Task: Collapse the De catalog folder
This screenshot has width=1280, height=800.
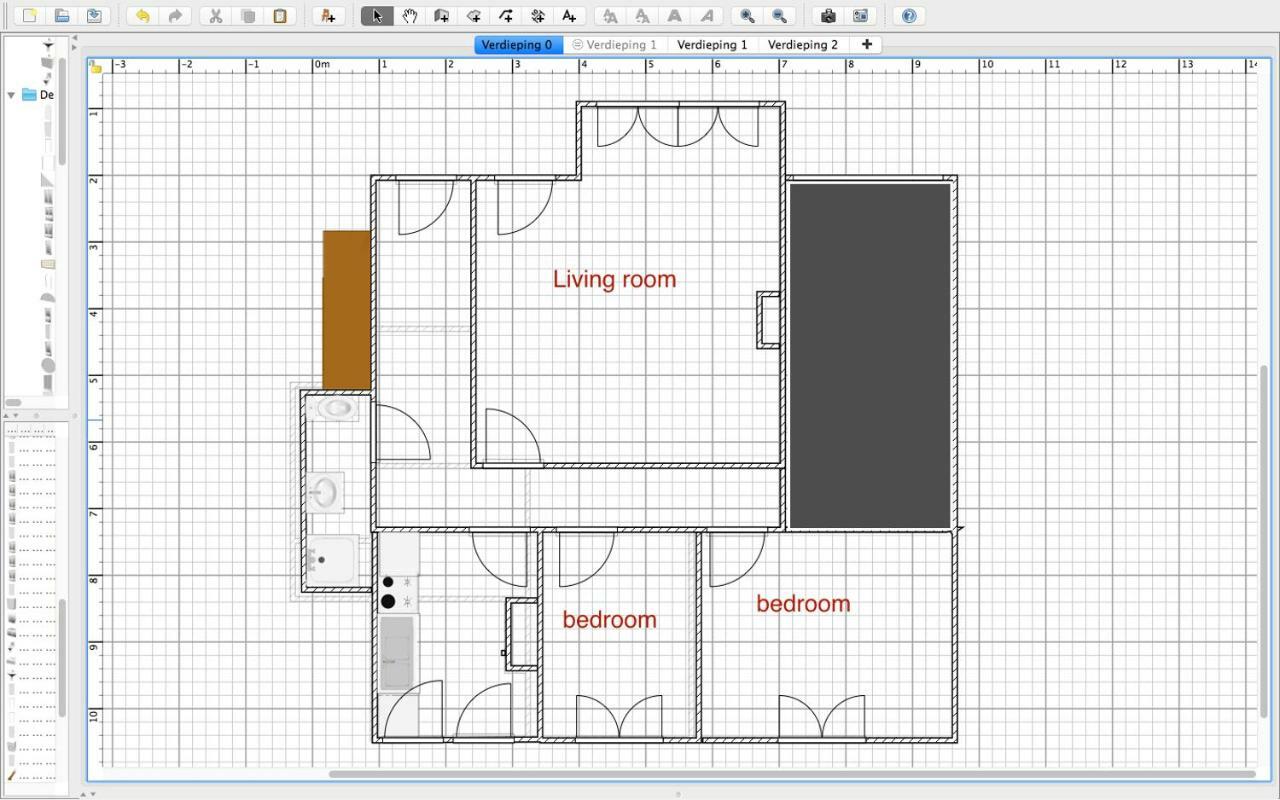Action: pyautogui.click(x=11, y=95)
